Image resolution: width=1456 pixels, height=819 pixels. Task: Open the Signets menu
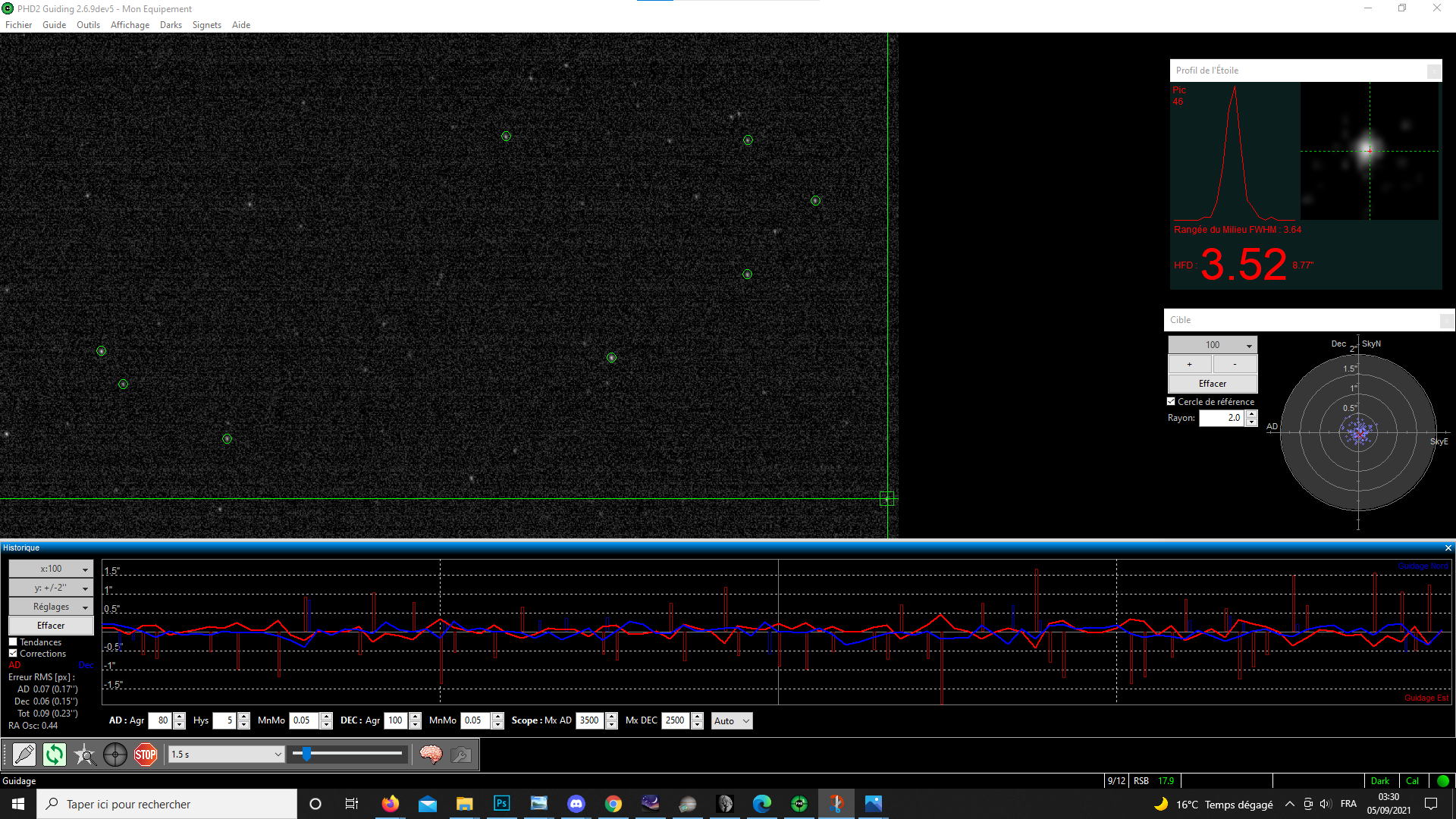[x=206, y=25]
